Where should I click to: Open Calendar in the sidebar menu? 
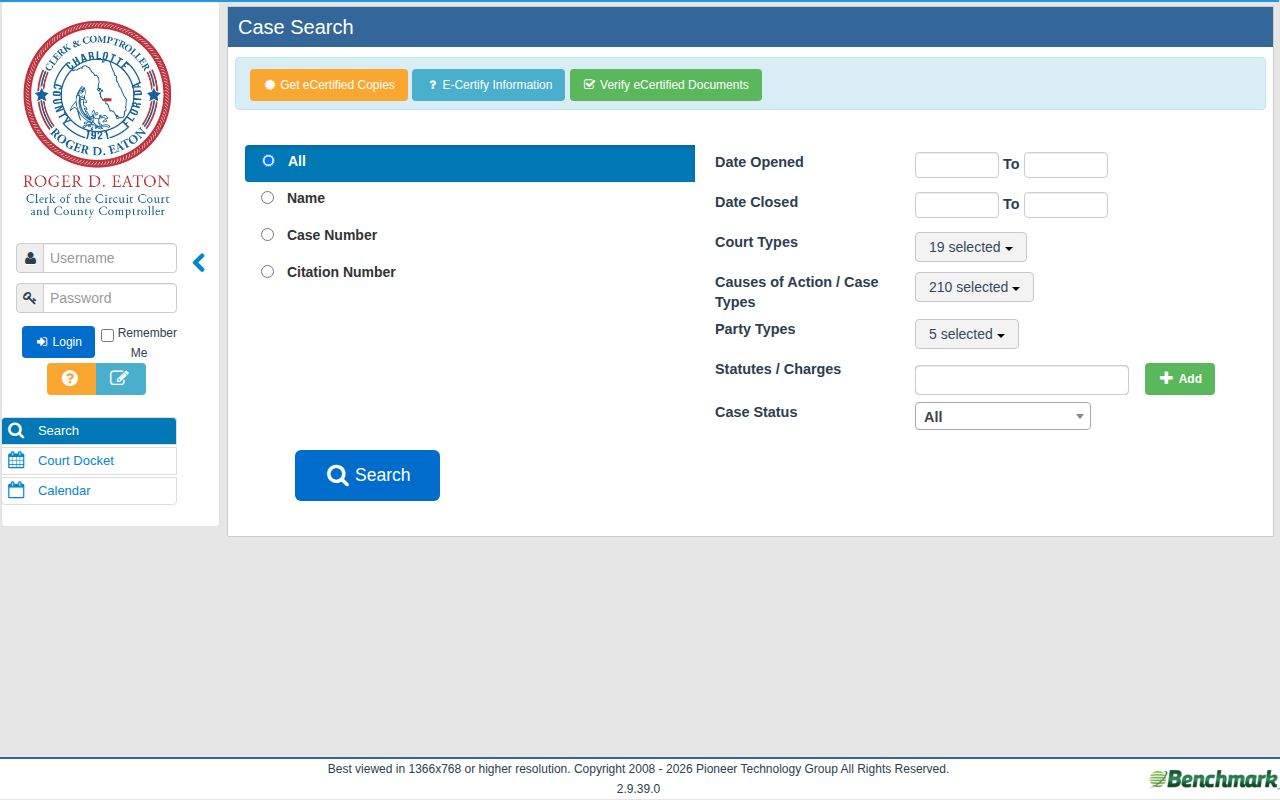click(x=89, y=491)
